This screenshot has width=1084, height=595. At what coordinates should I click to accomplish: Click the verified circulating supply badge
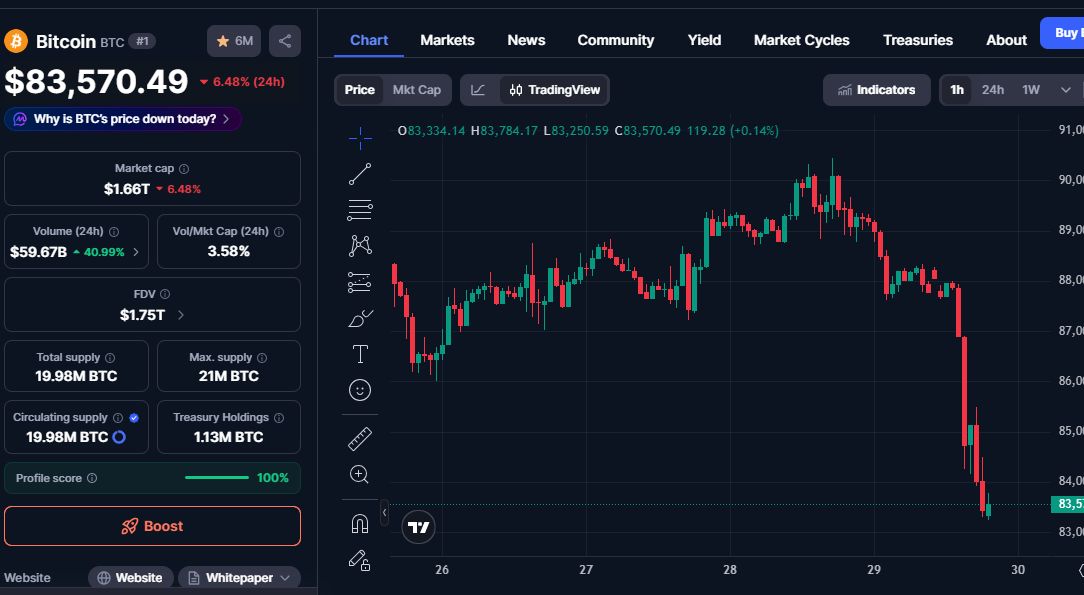134,417
